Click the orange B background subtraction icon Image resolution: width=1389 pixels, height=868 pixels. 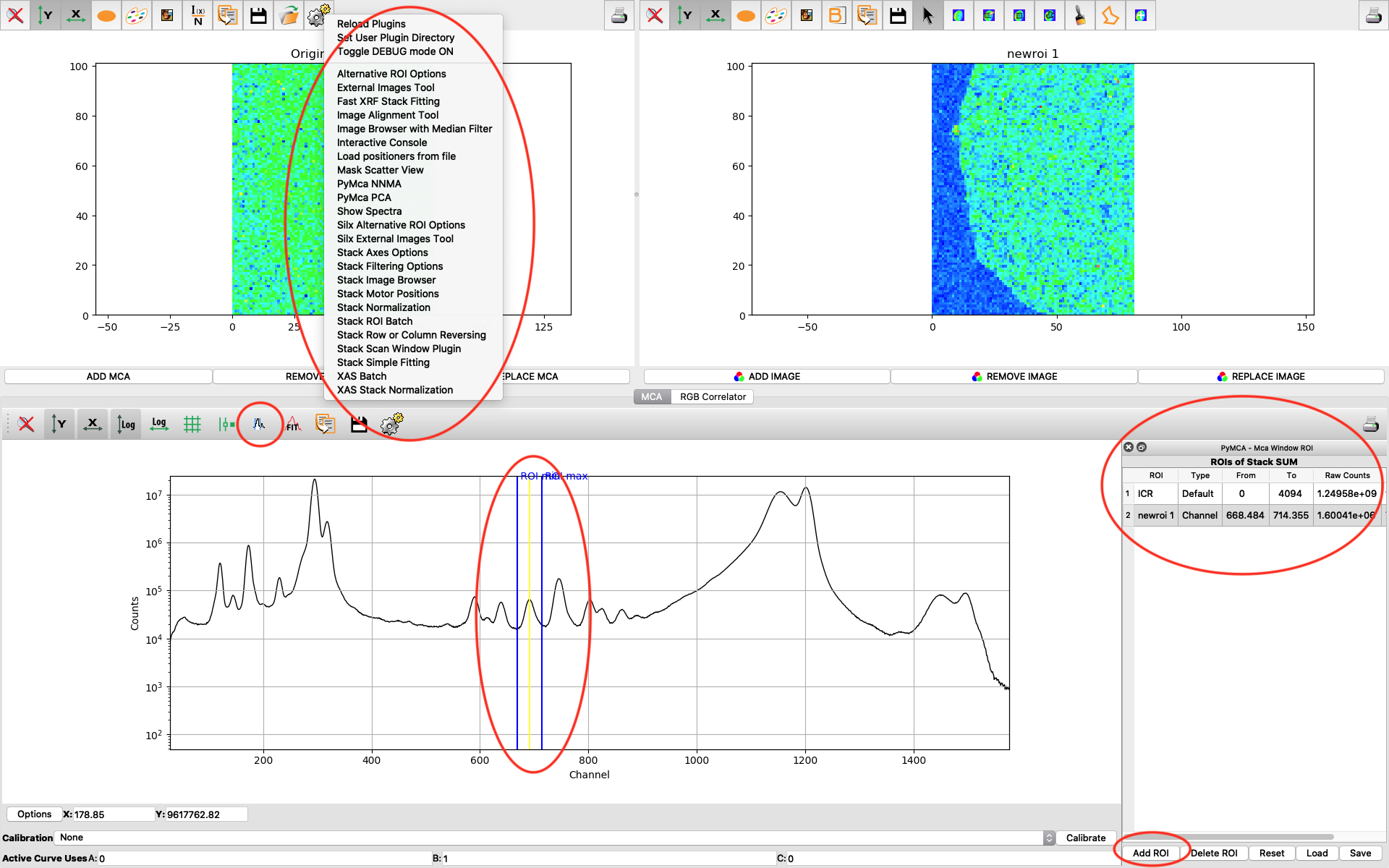[x=837, y=15]
